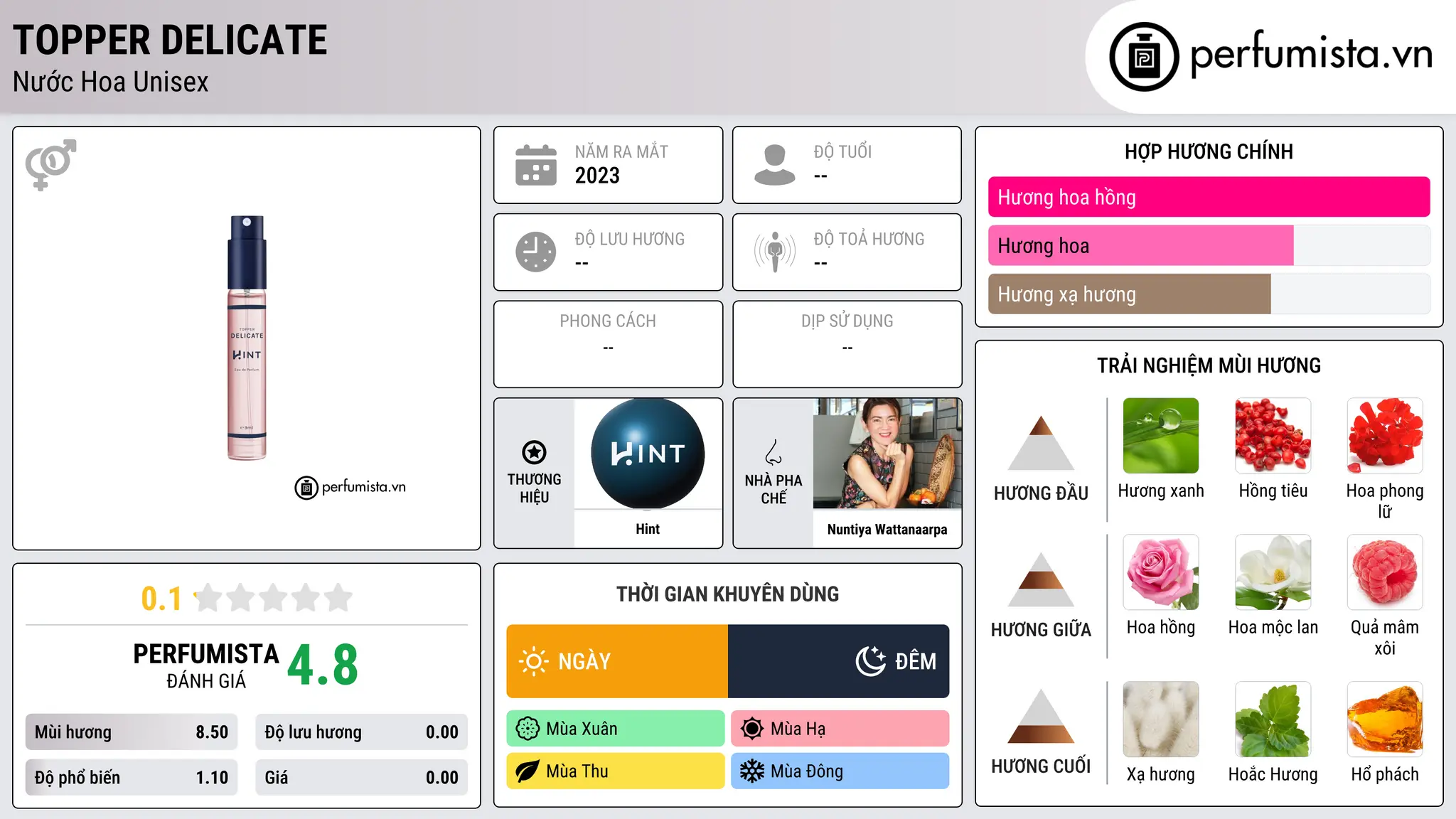This screenshot has height=819, width=1456.
Task: Click the Hương hoa accord bar
Action: point(1209,245)
